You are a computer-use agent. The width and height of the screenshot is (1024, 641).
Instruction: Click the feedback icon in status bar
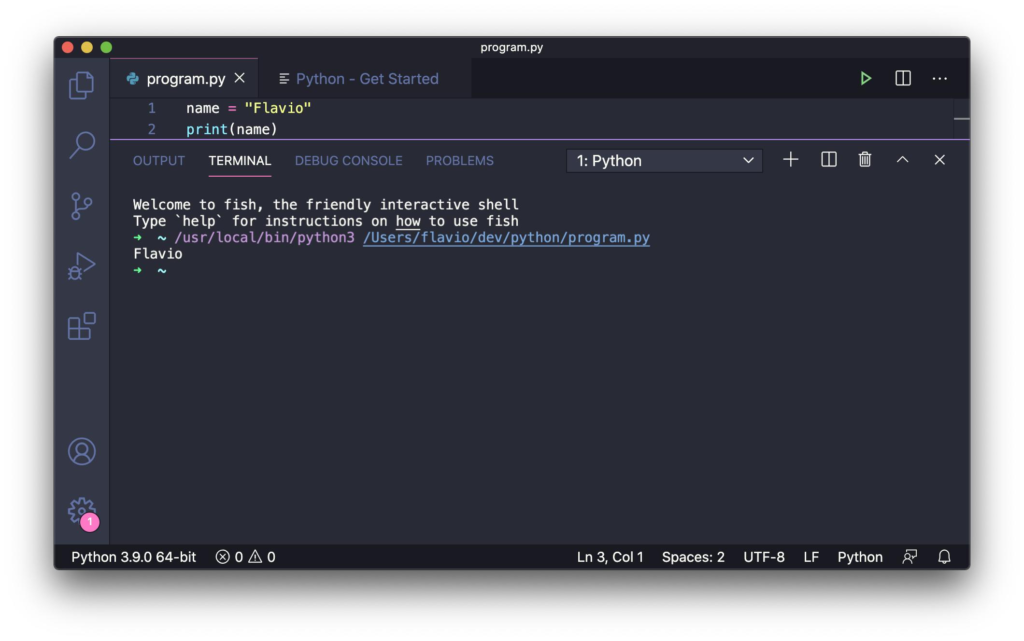(909, 557)
